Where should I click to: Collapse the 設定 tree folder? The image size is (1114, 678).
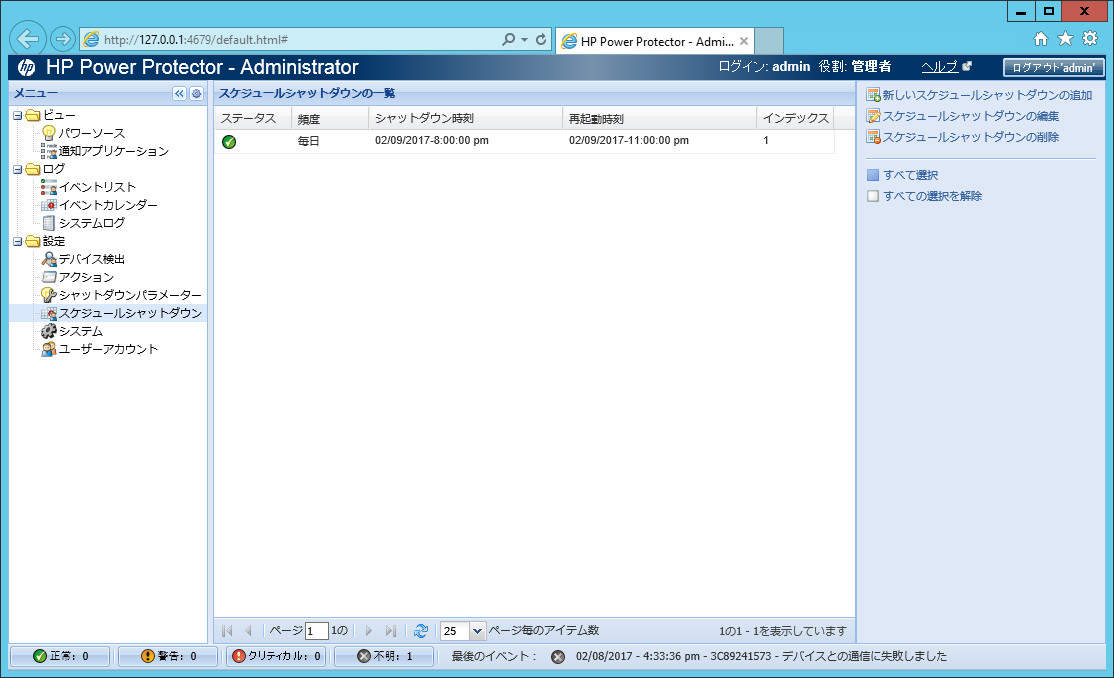click(x=18, y=242)
